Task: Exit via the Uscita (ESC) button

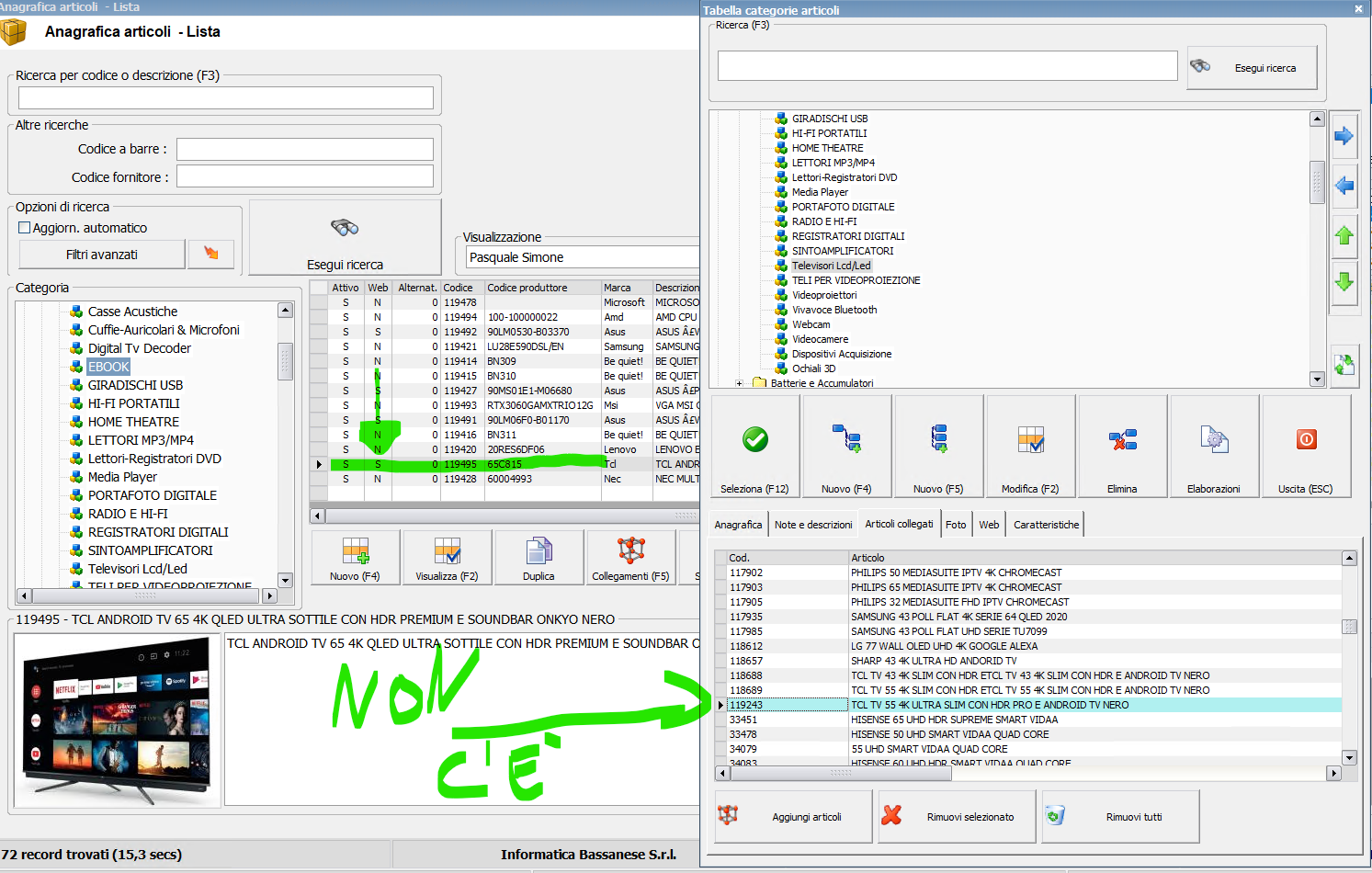Action: (x=1306, y=447)
